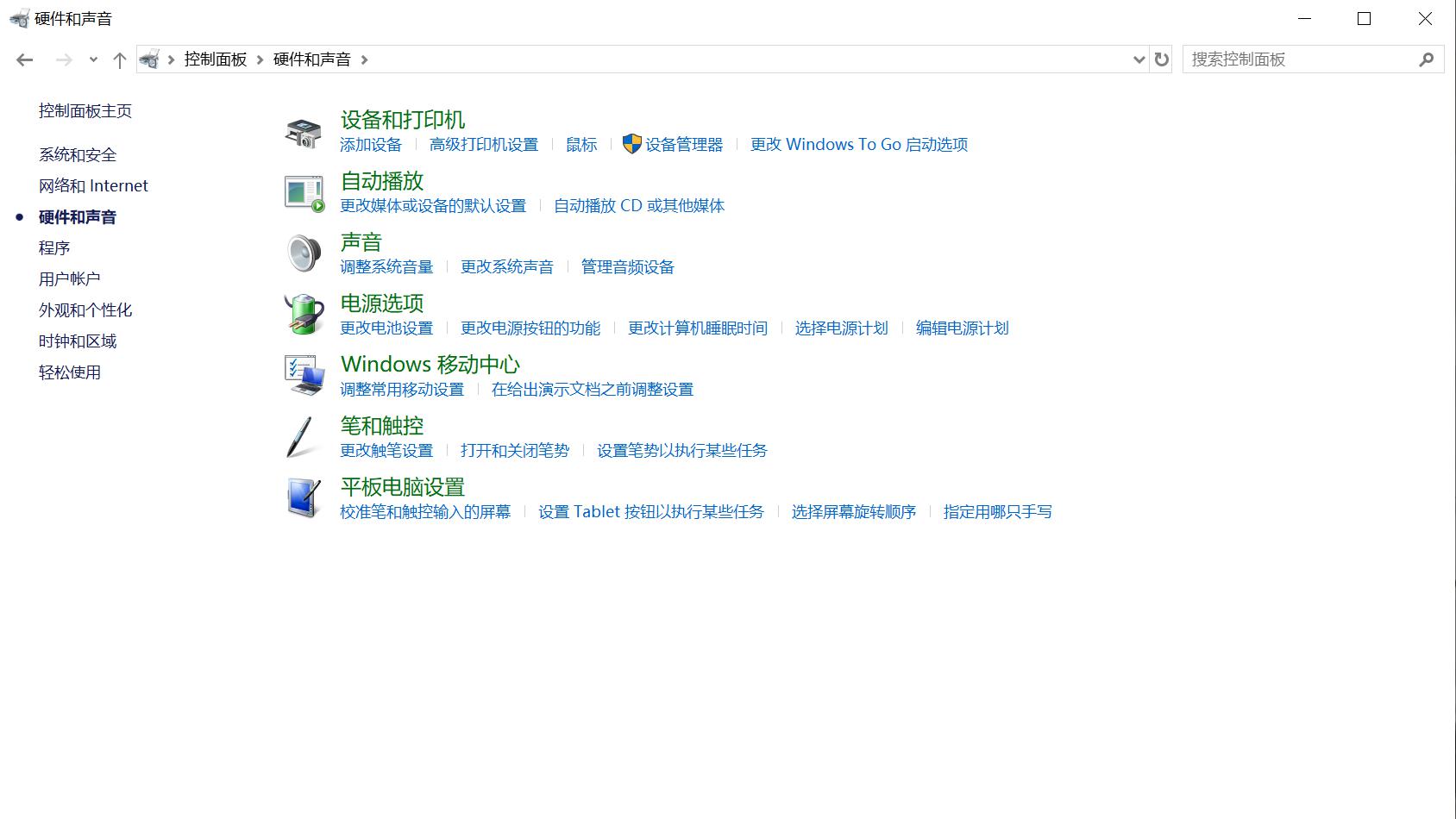Open 高级打印机设置

(484, 145)
